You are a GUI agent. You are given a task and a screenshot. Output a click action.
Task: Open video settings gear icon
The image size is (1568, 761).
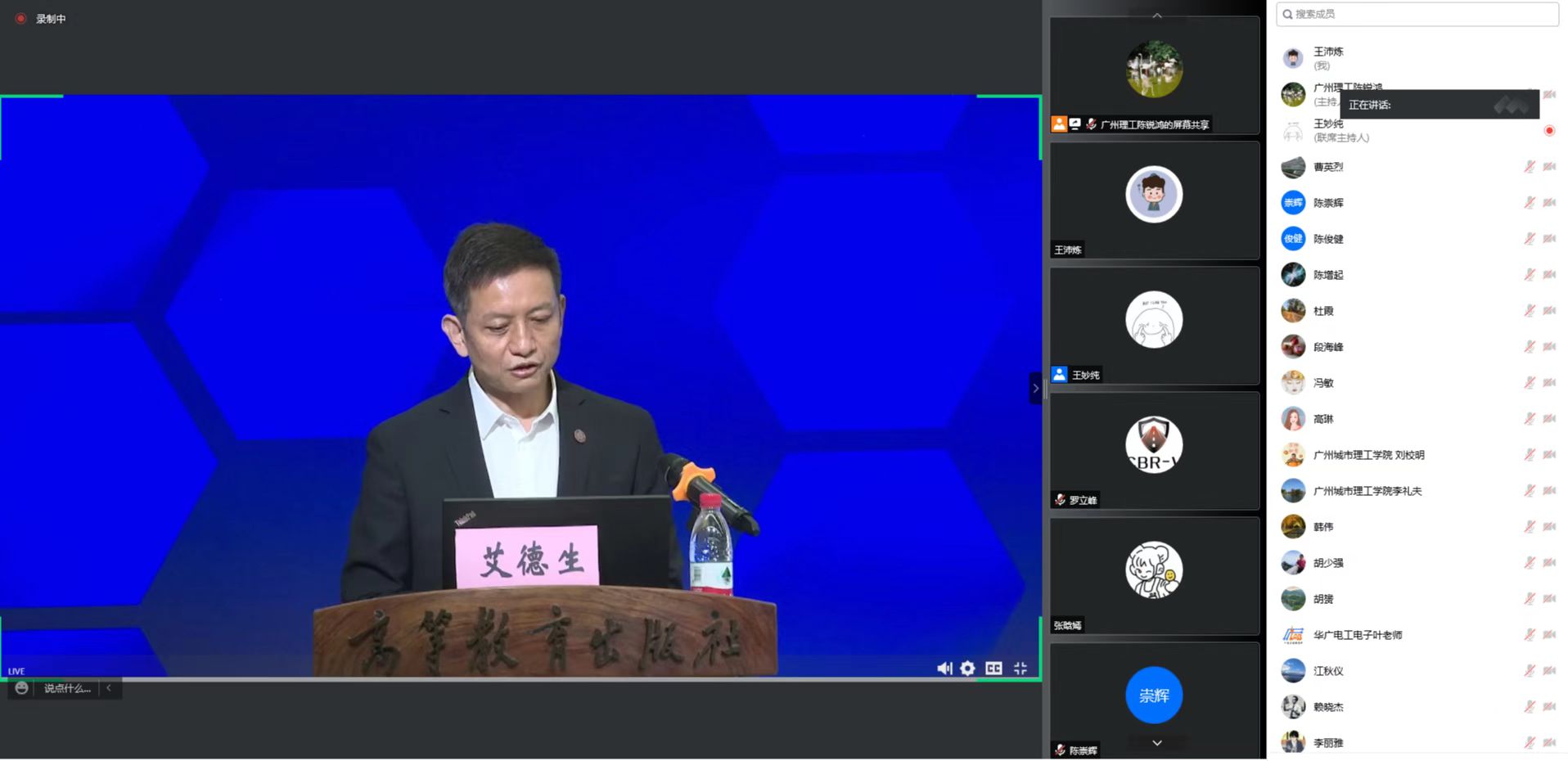click(x=967, y=669)
